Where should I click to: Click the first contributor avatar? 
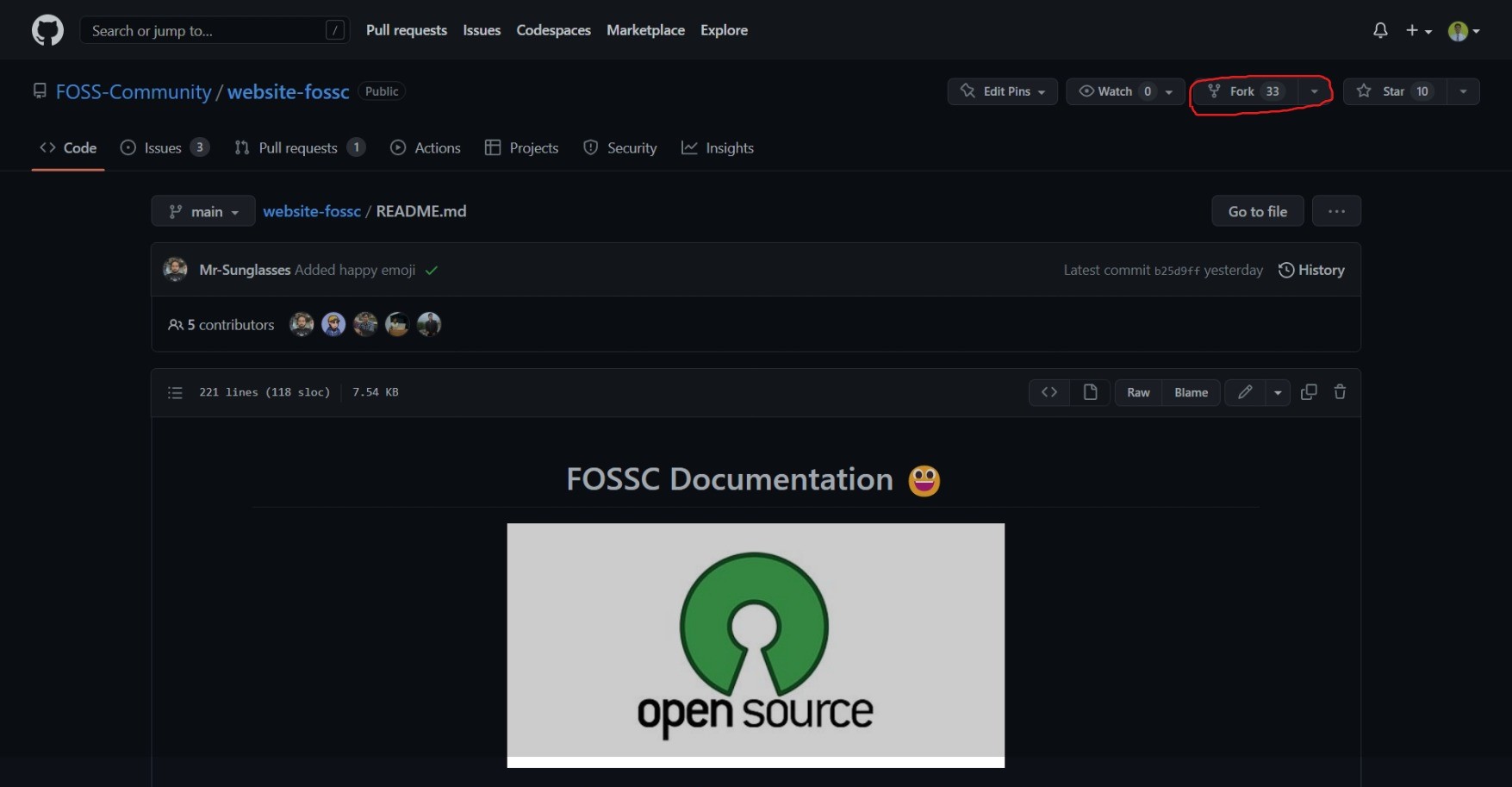coord(302,324)
